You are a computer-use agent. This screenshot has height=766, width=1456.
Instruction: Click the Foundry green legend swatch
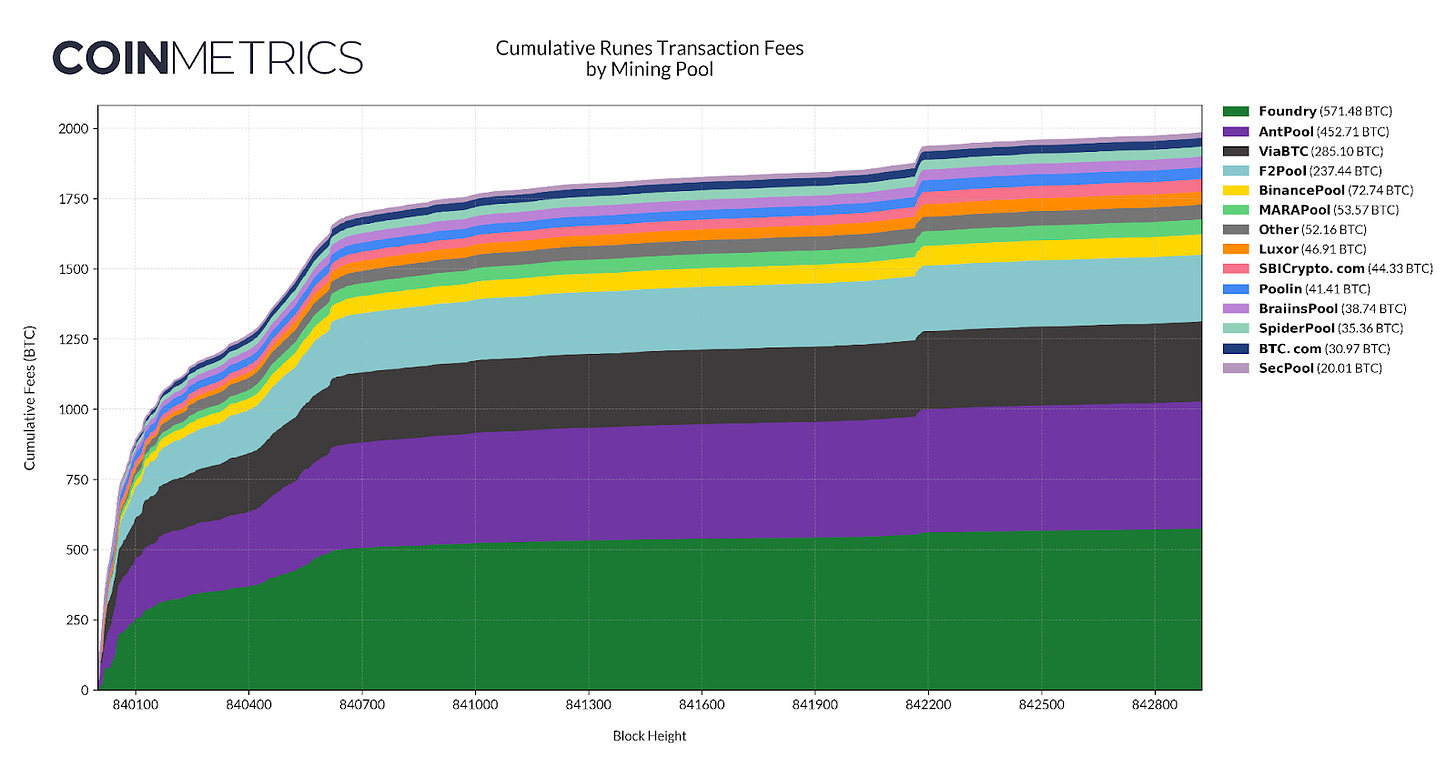(x=1234, y=111)
